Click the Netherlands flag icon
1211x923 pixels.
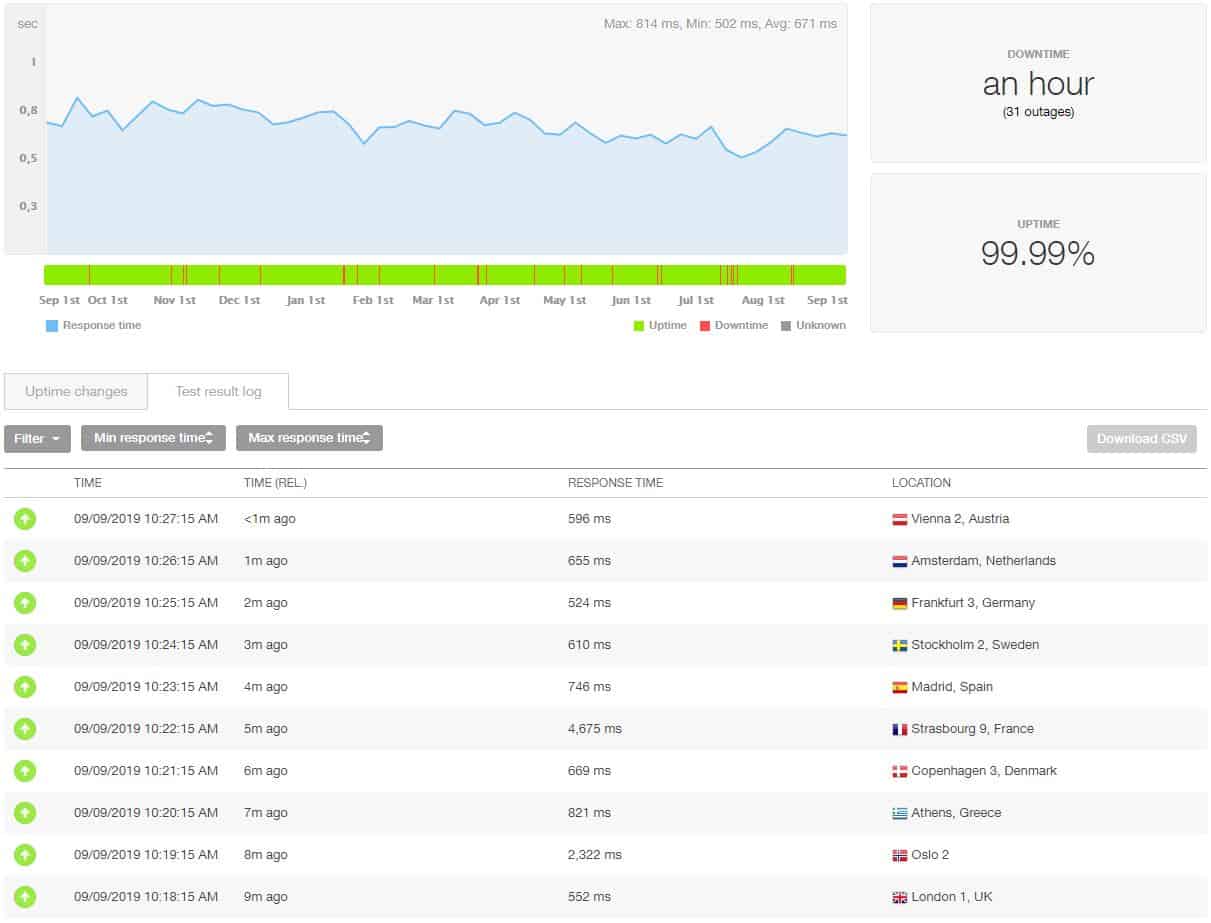[x=900, y=562]
